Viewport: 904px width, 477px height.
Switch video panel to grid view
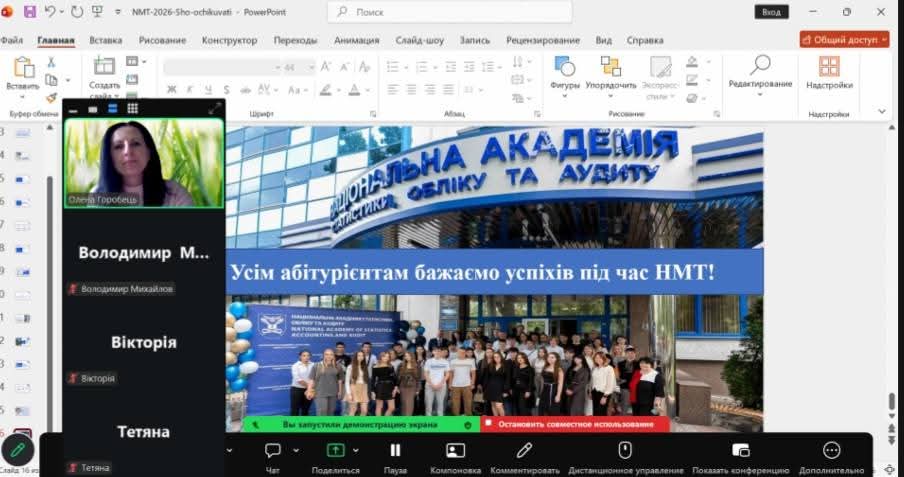pos(132,108)
